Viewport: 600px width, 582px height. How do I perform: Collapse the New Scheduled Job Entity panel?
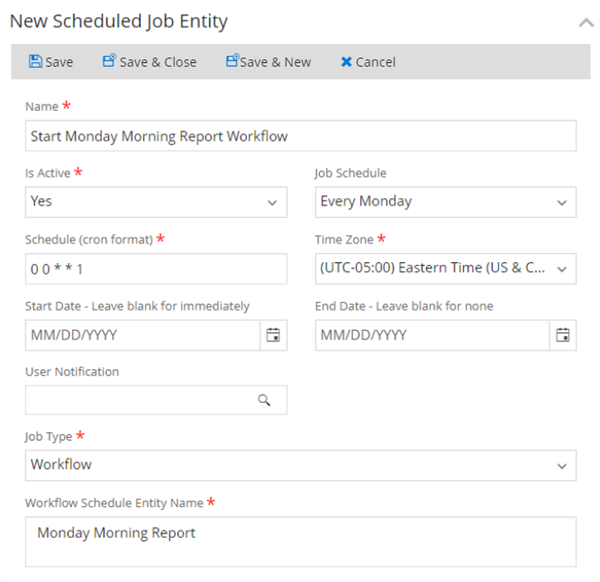click(585, 22)
